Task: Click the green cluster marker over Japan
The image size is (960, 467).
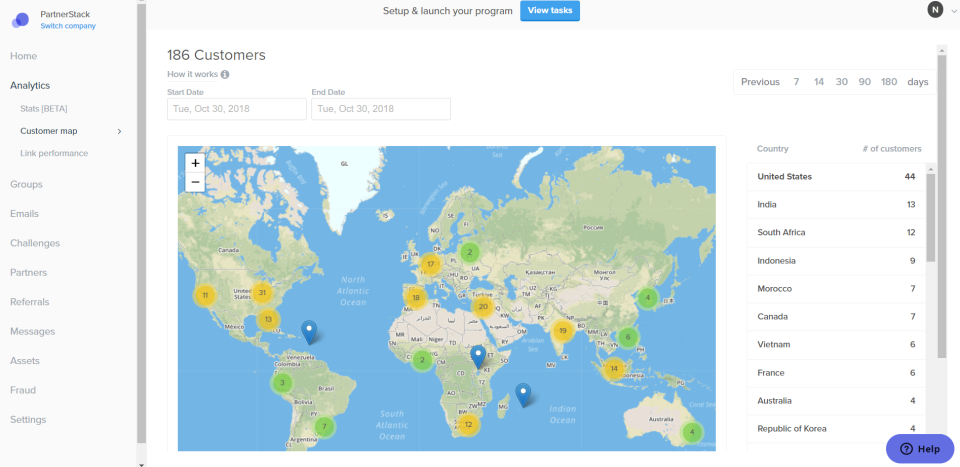Action: click(648, 297)
